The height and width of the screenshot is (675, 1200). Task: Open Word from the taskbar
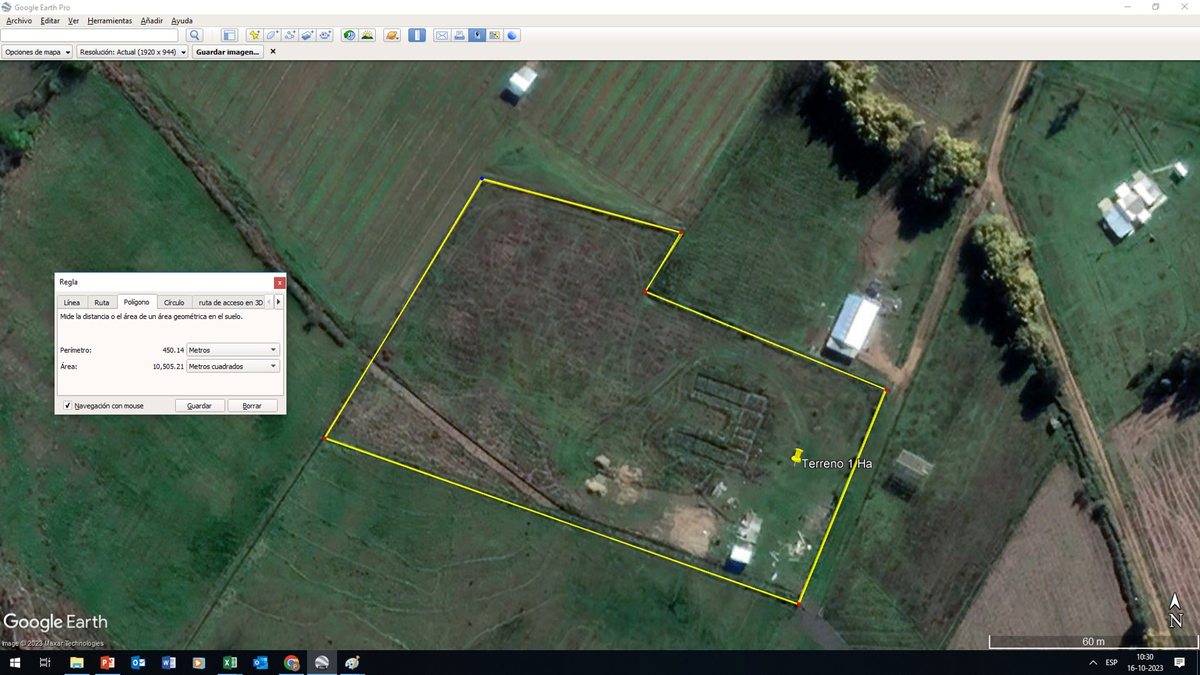tap(168, 663)
